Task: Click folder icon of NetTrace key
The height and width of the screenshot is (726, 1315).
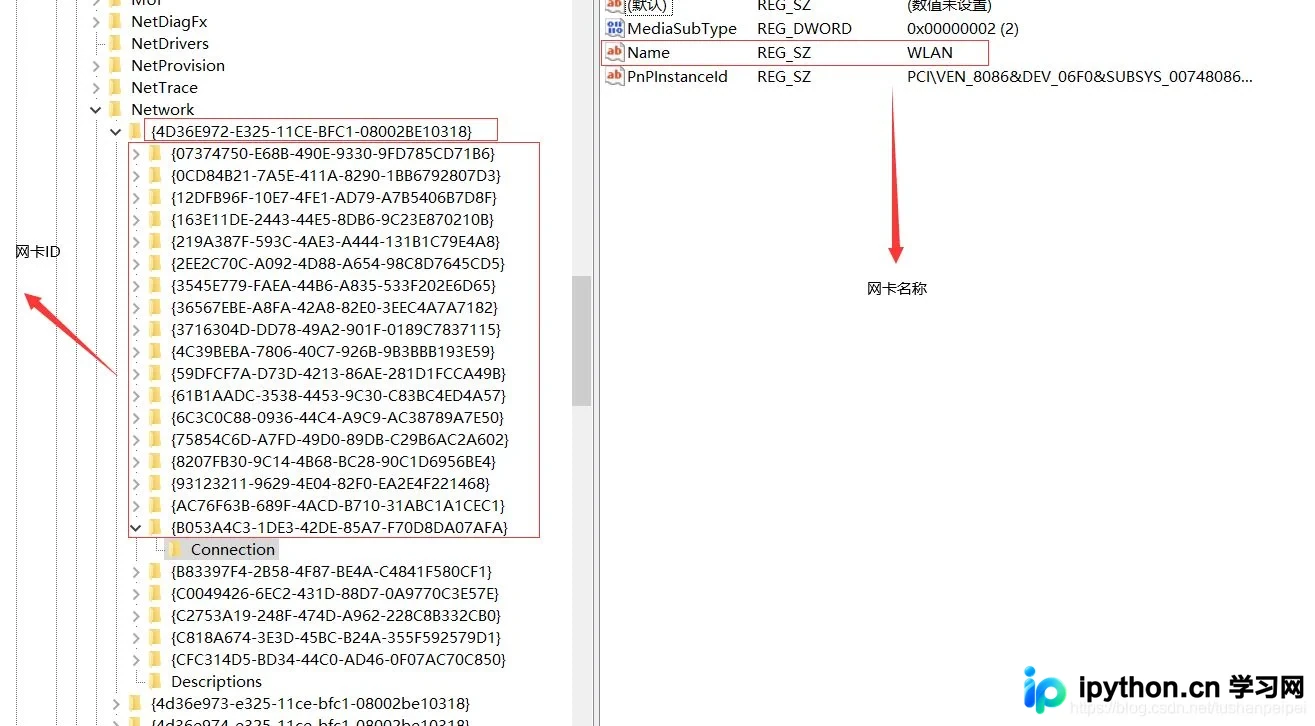Action: (x=115, y=87)
